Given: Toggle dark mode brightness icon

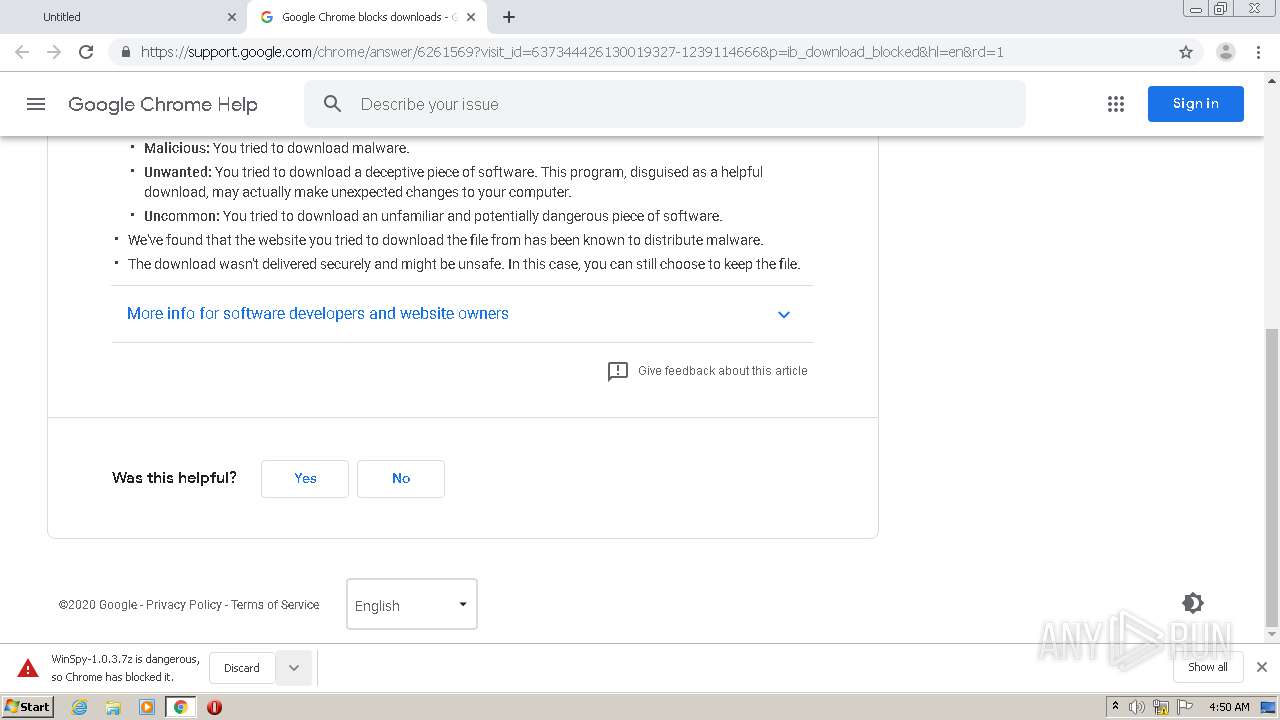Looking at the screenshot, I should [1192, 603].
